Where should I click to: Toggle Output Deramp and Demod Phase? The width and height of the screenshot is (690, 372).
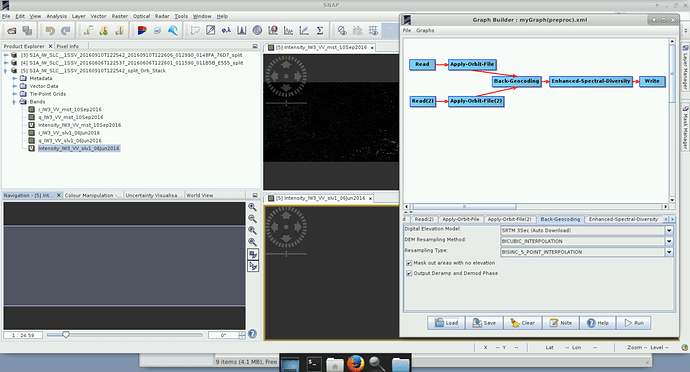pos(409,273)
